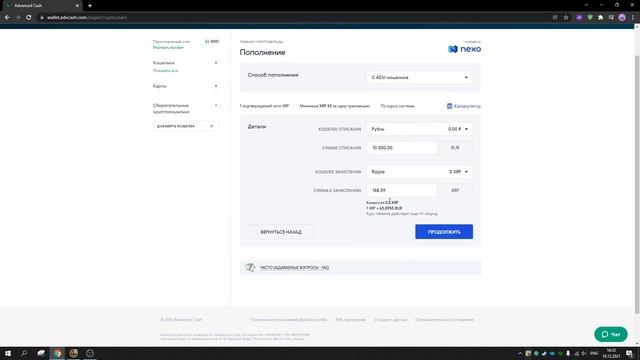Click the browser forward arrow
The width and height of the screenshot is (640, 360).
click(x=18, y=18)
